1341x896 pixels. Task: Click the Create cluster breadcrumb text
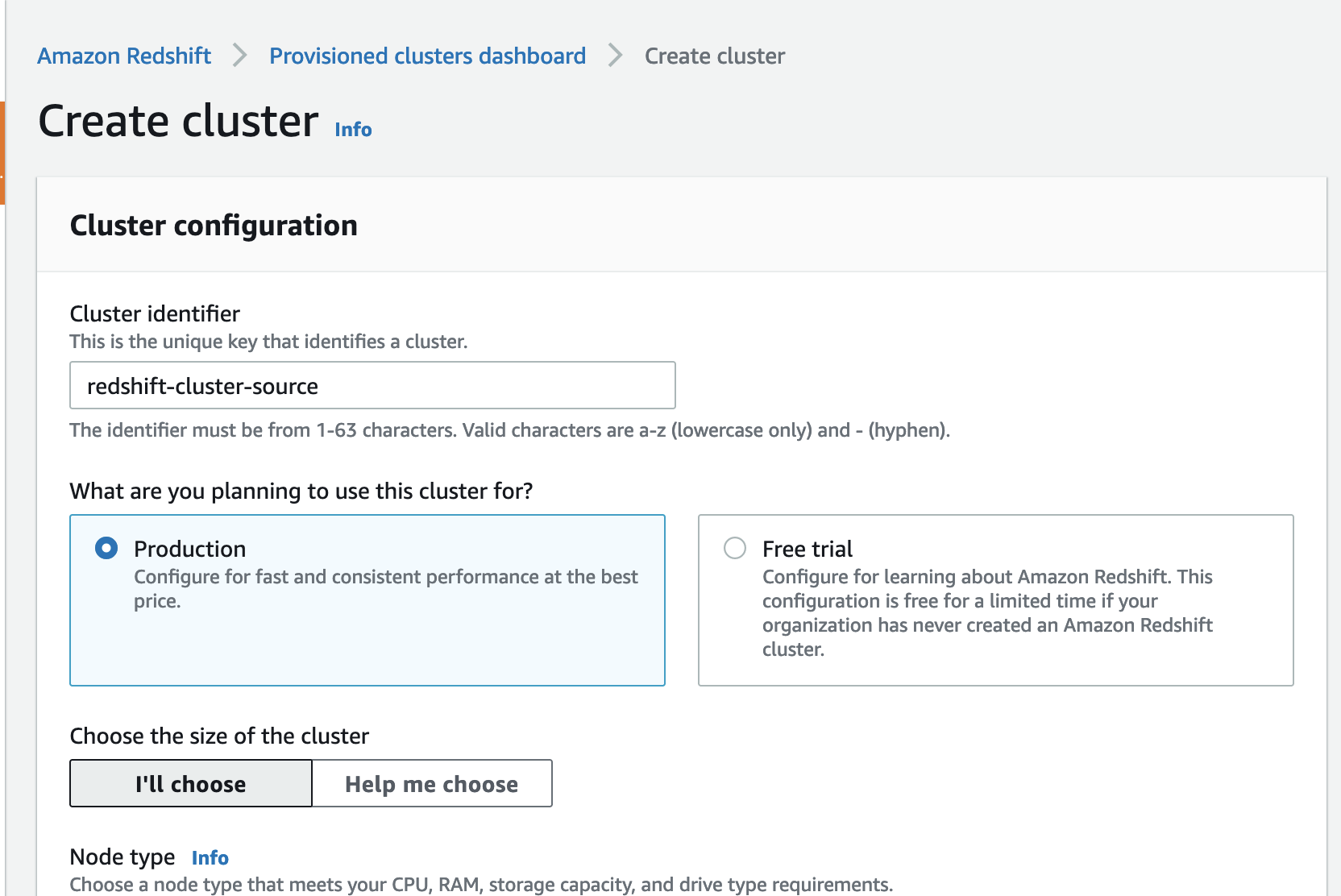714,56
